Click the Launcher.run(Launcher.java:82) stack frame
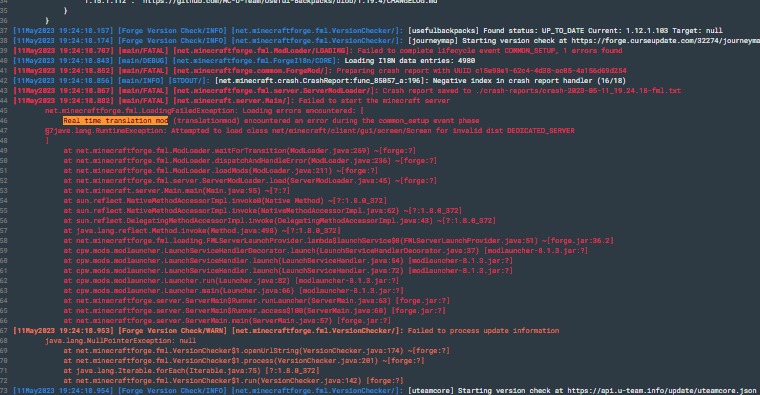The image size is (760, 395). (x=231, y=281)
